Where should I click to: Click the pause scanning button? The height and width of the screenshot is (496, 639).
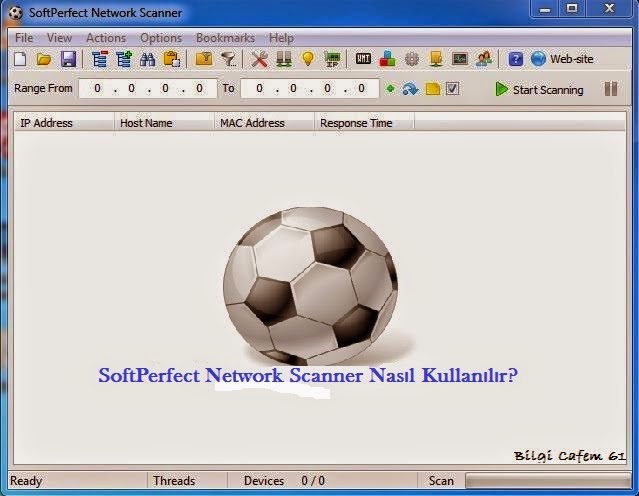tap(610, 89)
